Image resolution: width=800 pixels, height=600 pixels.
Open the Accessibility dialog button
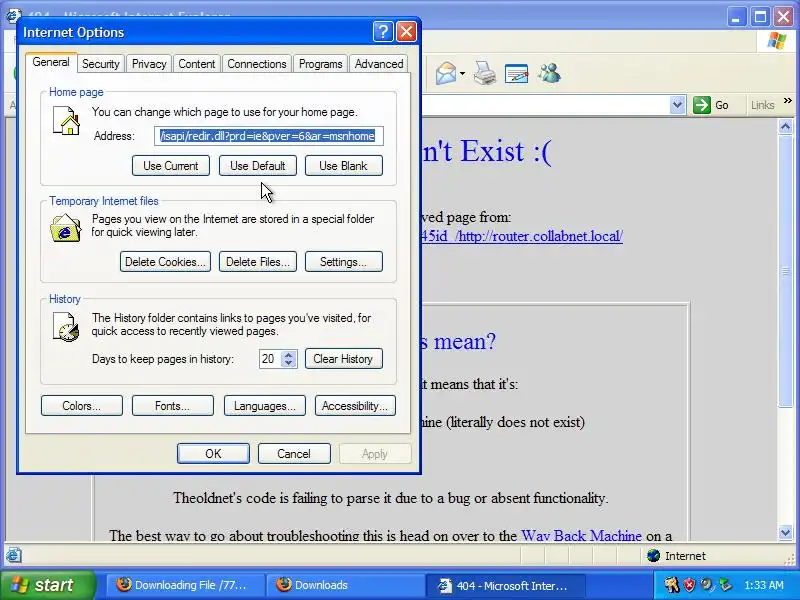355,406
